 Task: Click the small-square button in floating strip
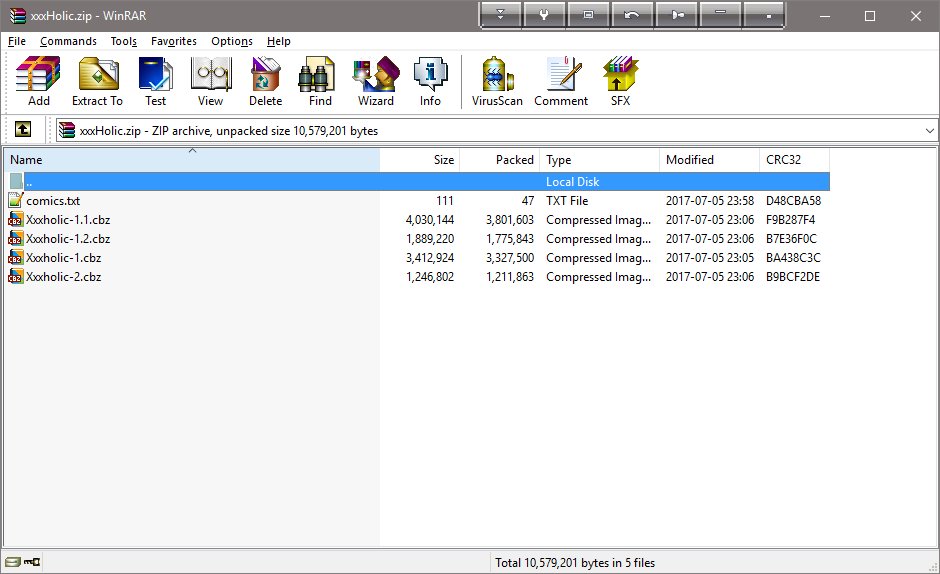764,15
